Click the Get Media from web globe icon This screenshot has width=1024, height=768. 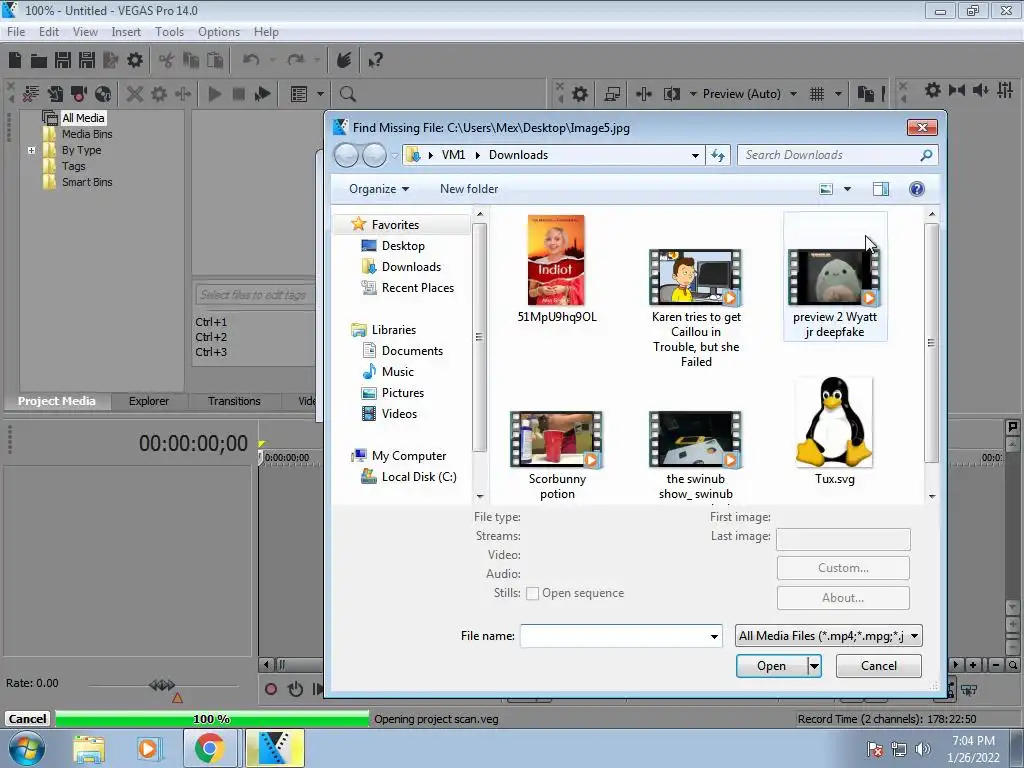103,94
